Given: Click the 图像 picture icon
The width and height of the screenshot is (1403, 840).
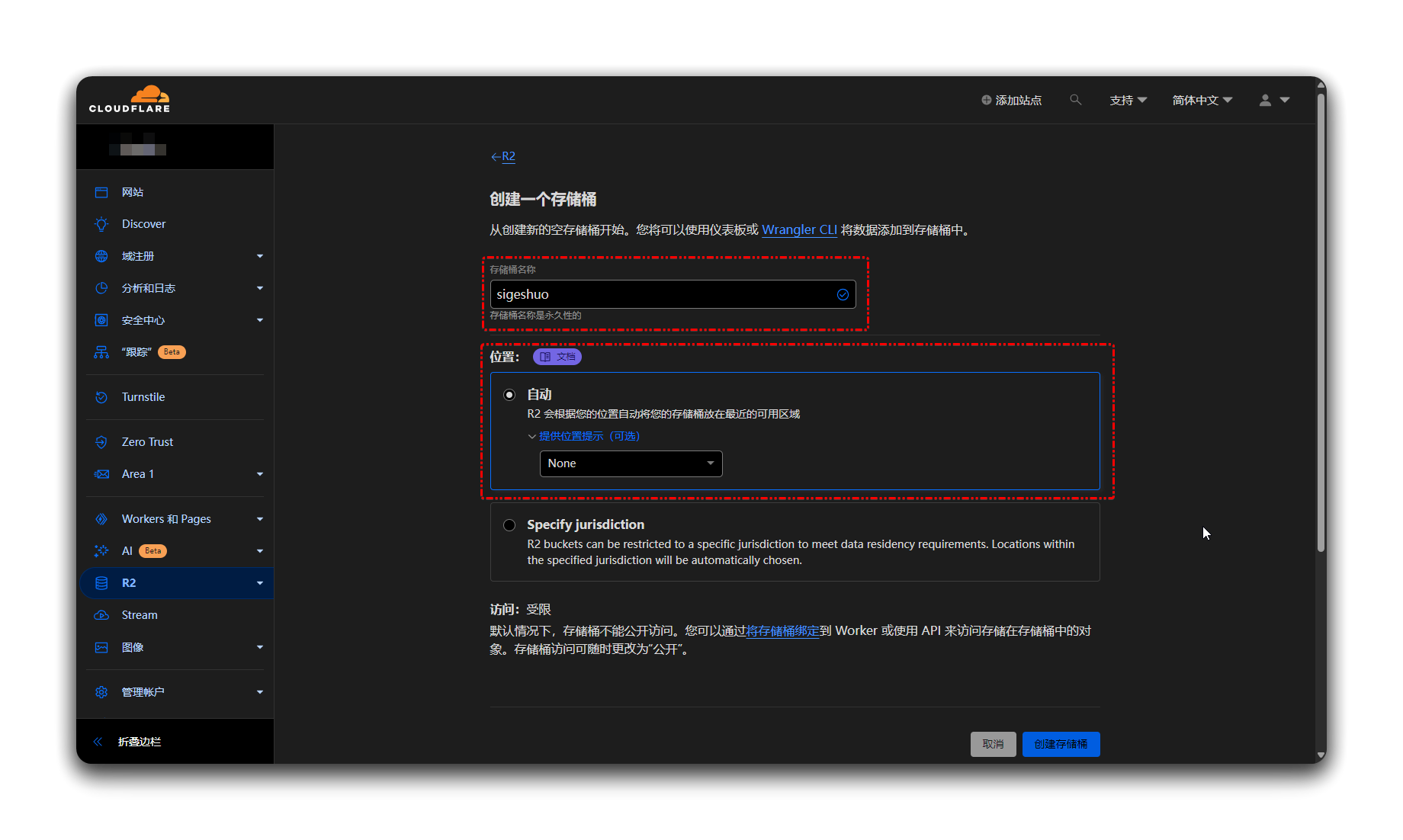Looking at the screenshot, I should click(101, 647).
